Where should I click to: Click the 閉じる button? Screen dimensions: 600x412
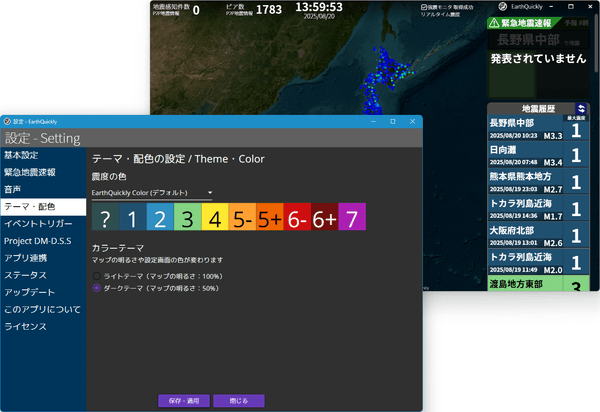(x=239, y=401)
